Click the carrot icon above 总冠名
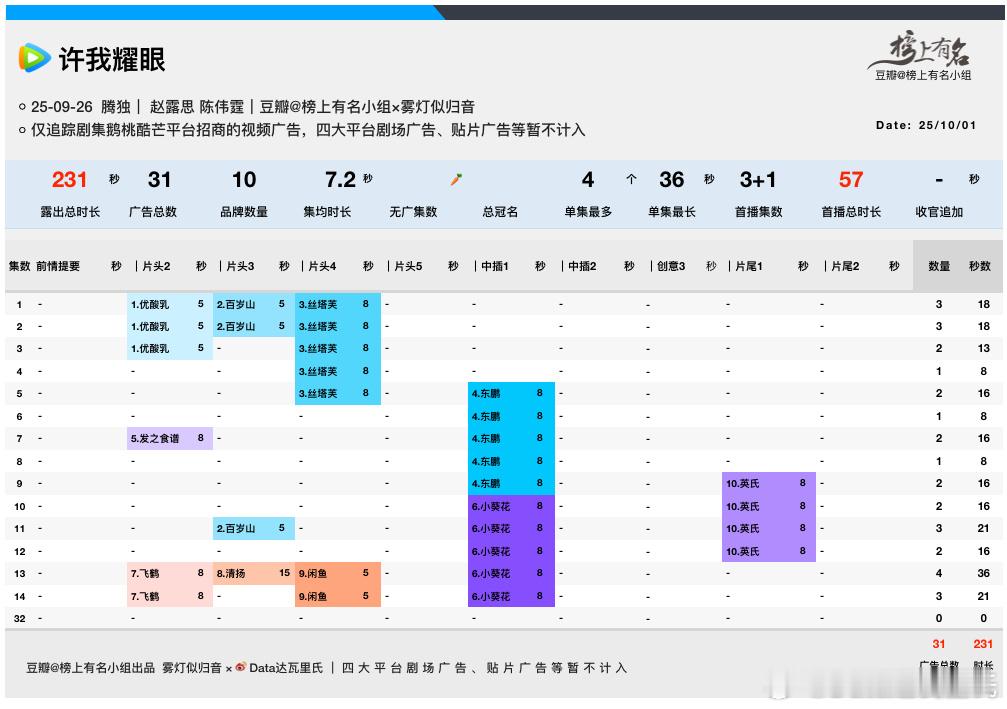 (456, 179)
